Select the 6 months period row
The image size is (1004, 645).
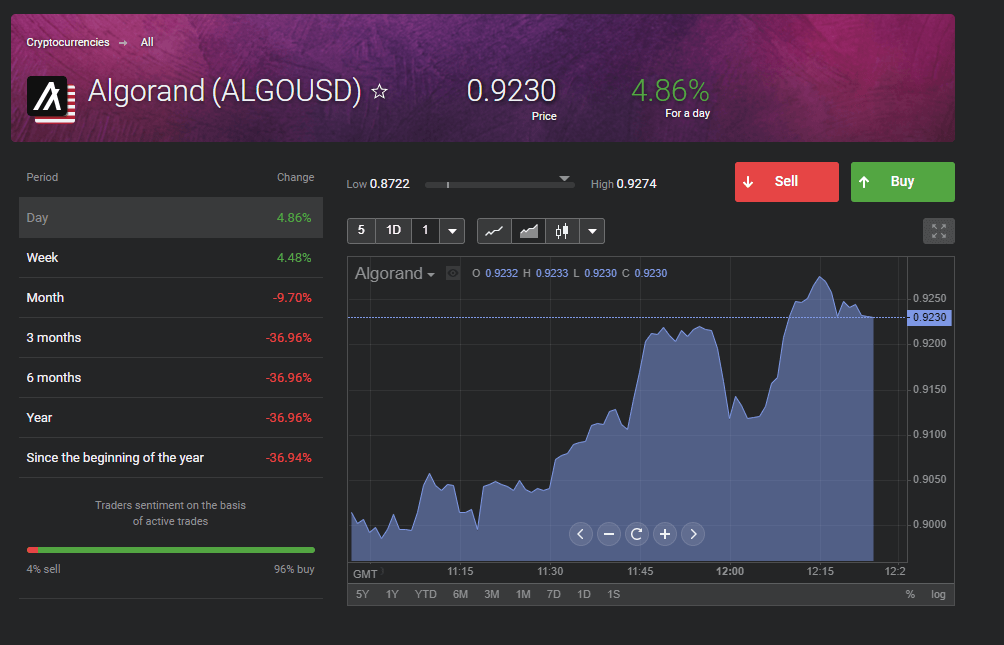pos(171,378)
